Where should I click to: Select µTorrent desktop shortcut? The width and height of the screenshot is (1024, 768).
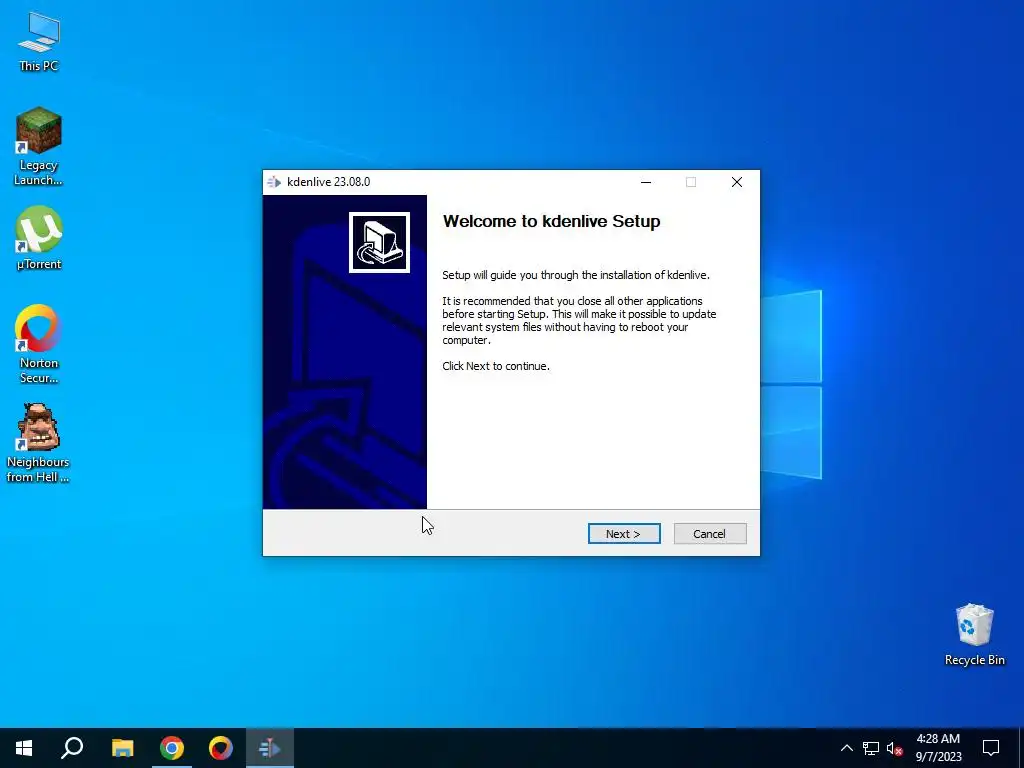coord(39,238)
